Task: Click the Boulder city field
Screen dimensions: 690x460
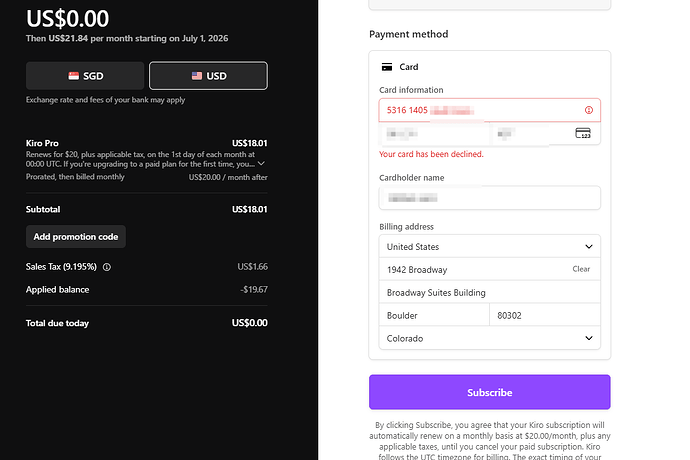Action: coord(434,315)
